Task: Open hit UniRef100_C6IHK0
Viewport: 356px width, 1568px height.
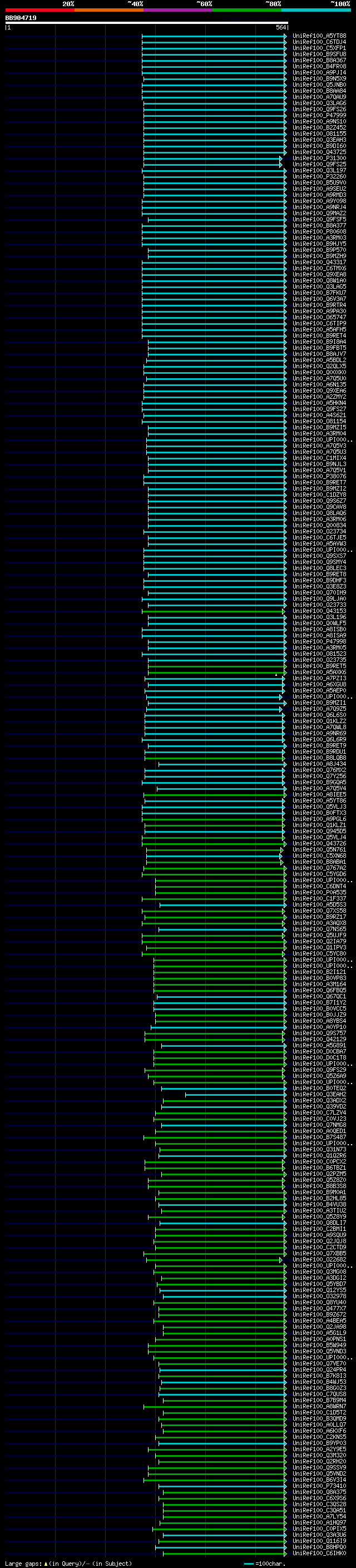Action: (319, 1552)
